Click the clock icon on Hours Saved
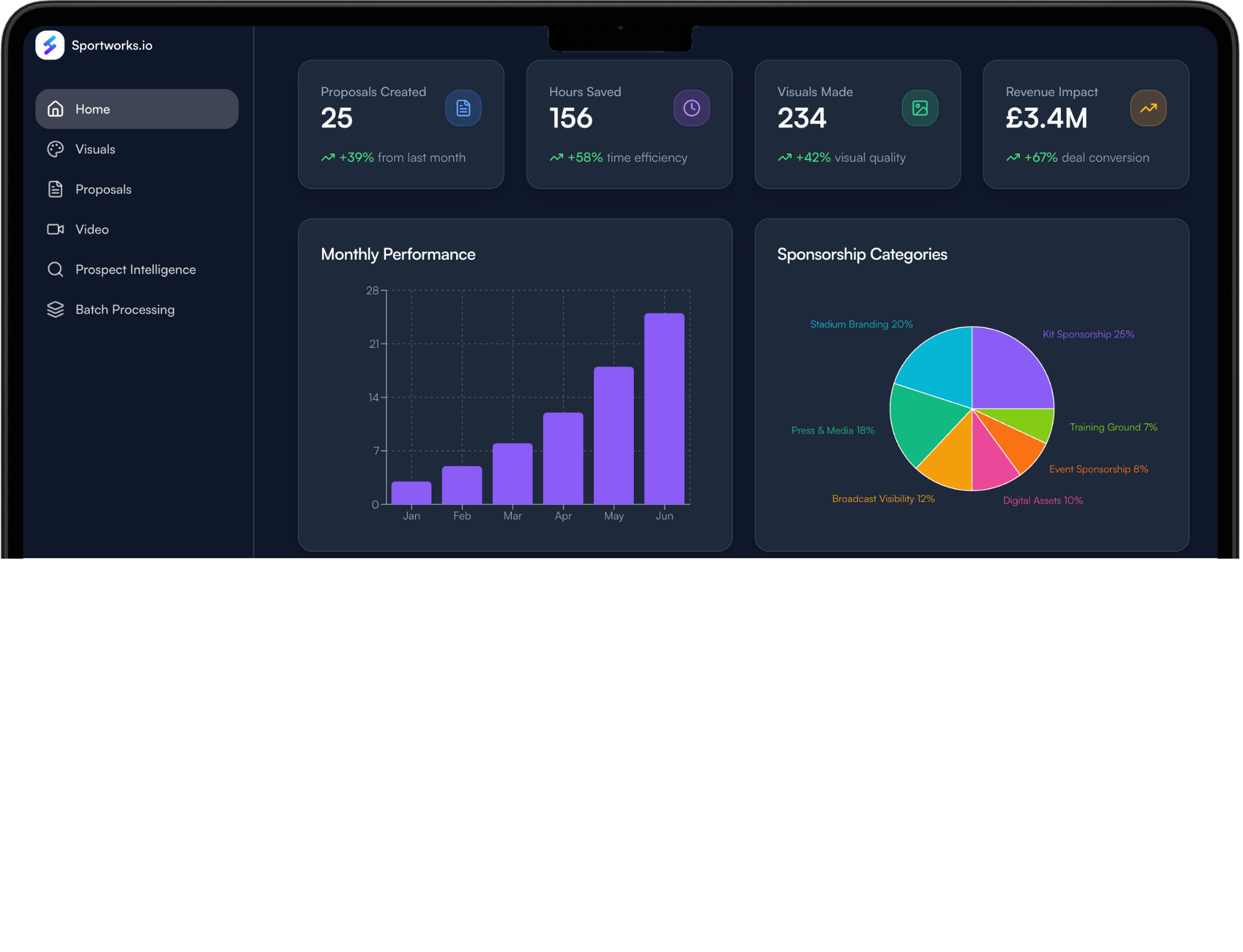 [691, 108]
